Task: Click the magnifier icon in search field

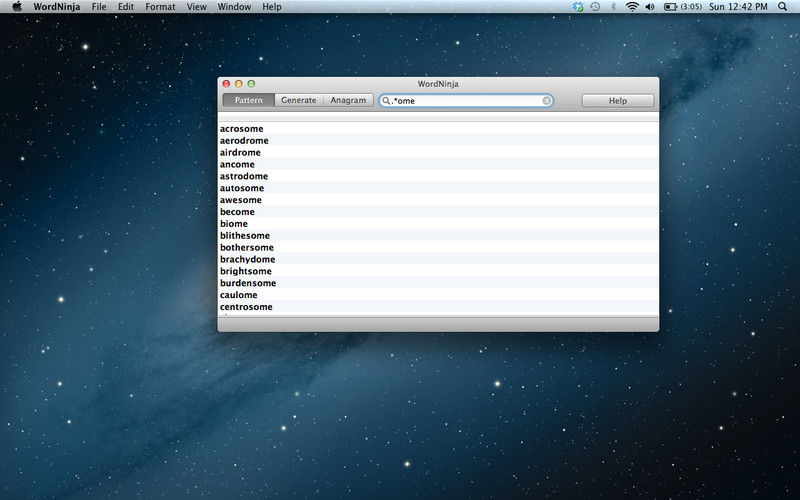Action: click(x=386, y=101)
